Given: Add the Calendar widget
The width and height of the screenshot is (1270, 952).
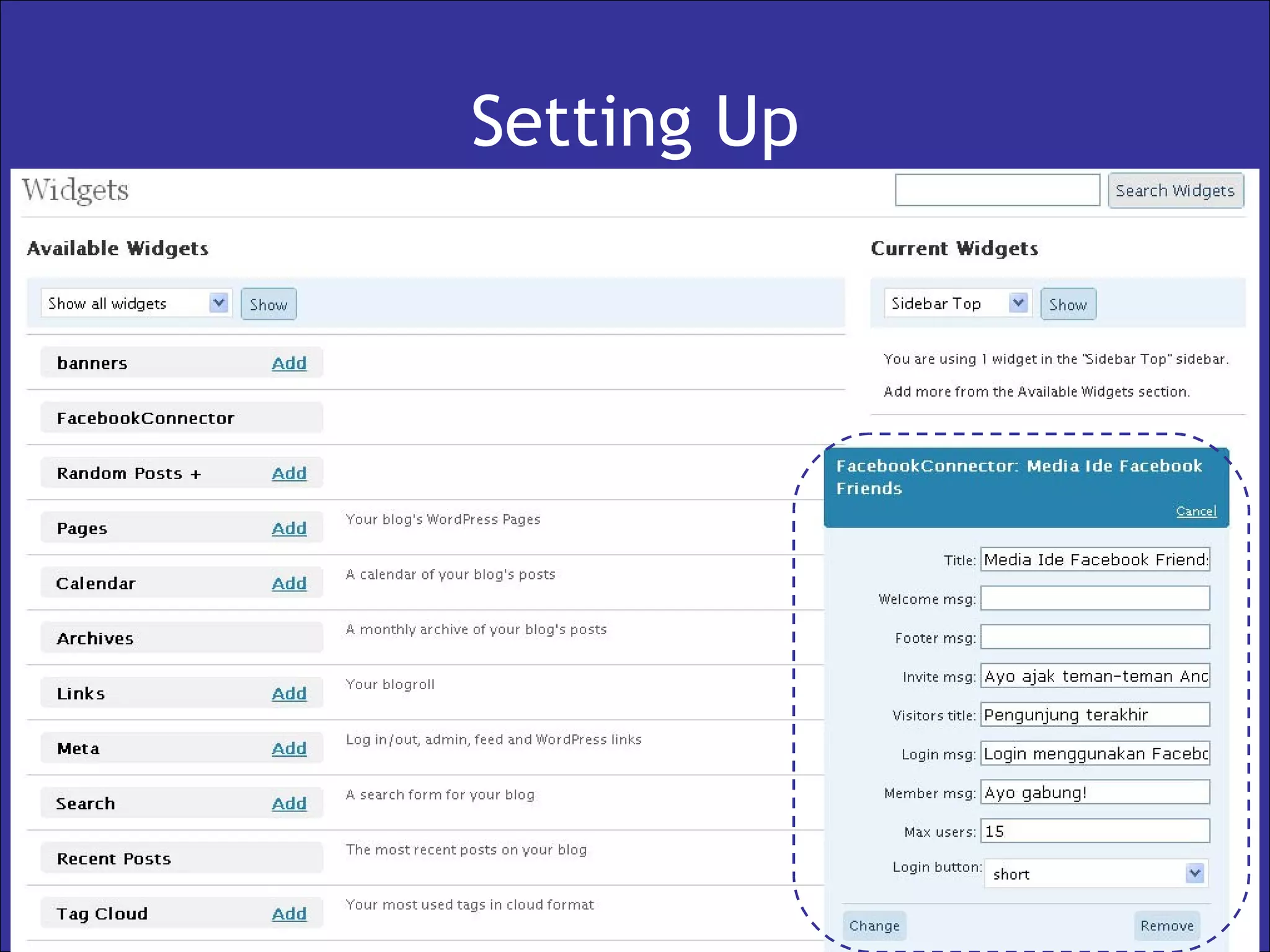Looking at the screenshot, I should 289,584.
